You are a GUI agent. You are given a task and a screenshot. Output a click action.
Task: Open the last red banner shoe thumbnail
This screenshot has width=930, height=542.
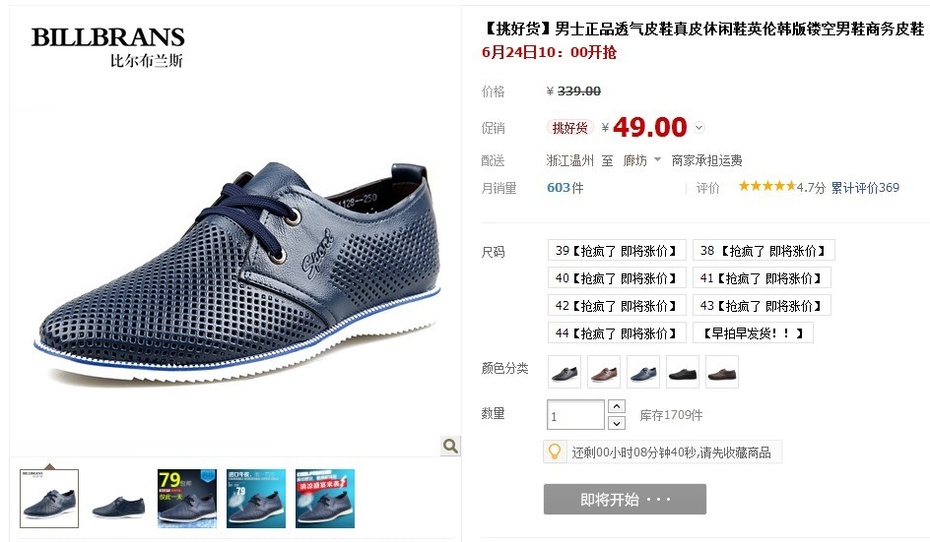pos(325,499)
